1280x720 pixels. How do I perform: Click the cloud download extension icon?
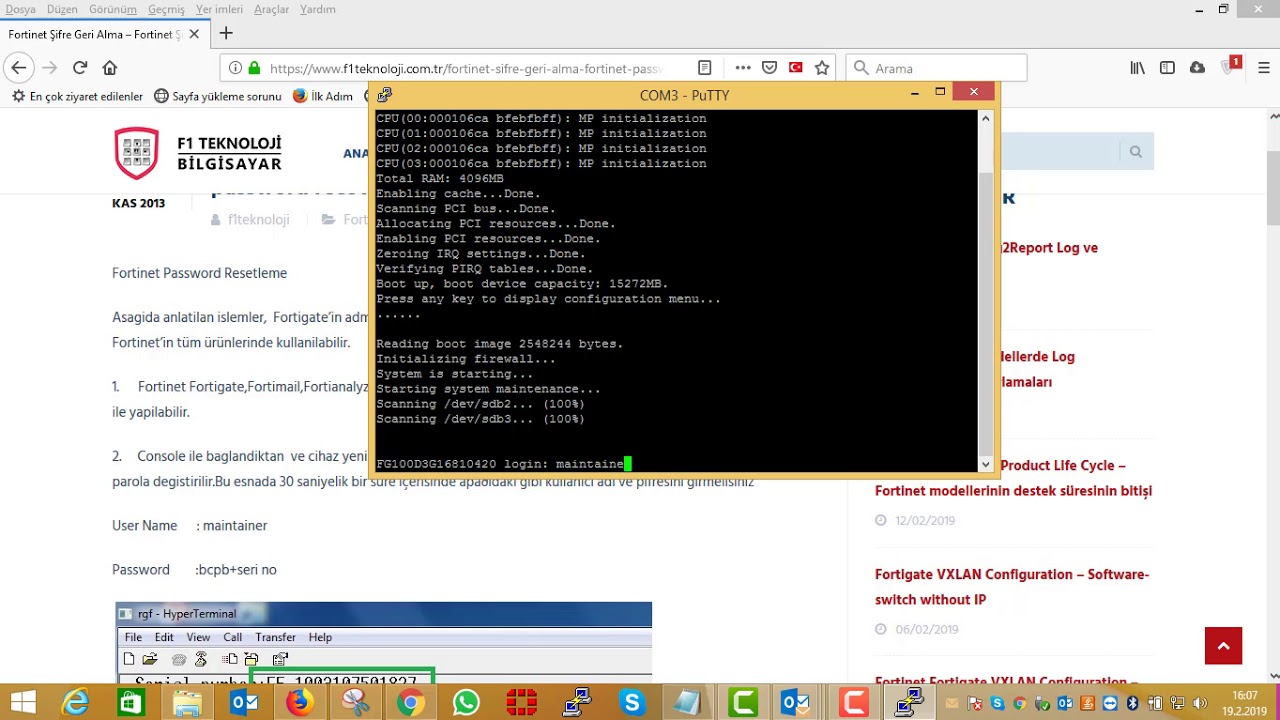point(1197,68)
